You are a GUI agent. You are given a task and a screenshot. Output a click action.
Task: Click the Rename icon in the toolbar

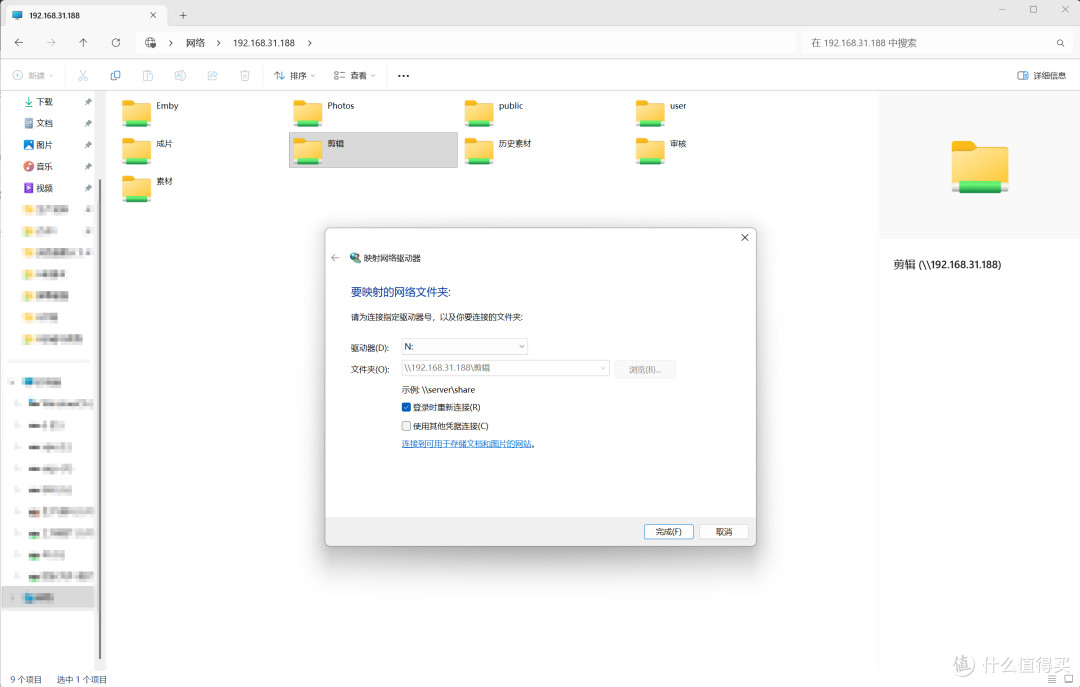pyautogui.click(x=180, y=76)
